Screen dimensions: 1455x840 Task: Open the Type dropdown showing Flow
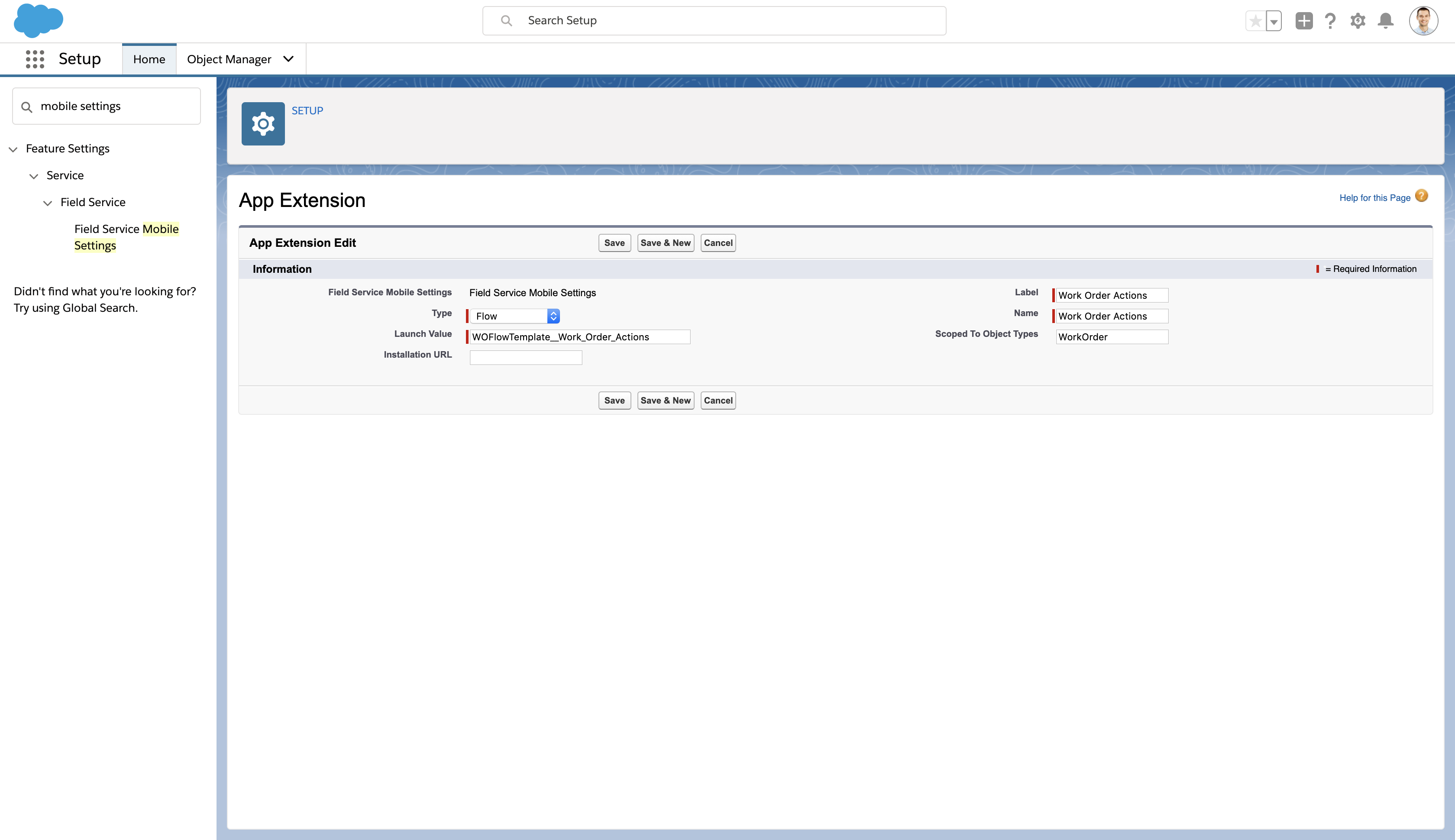514,316
